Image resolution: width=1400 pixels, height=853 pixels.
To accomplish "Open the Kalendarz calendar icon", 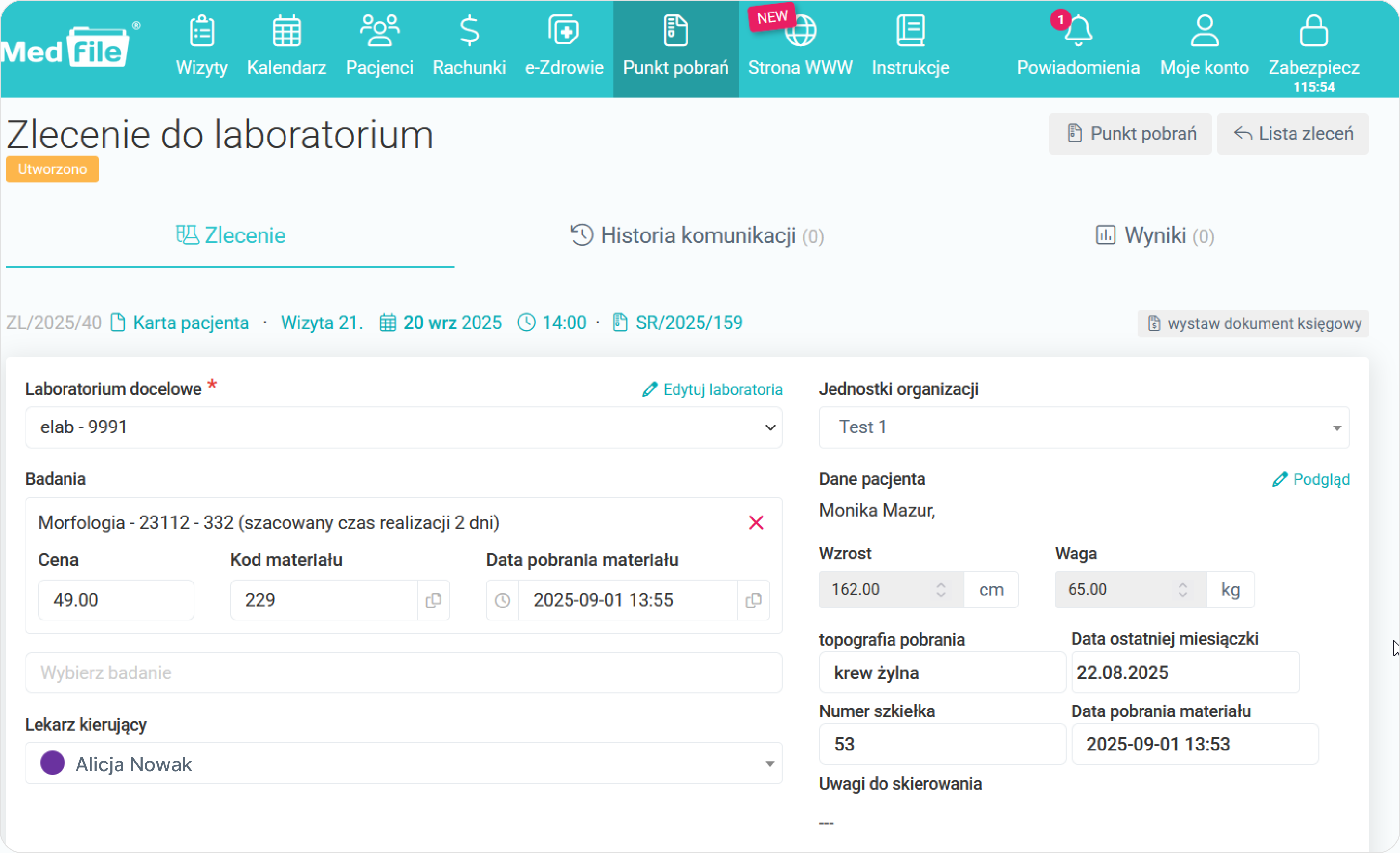I will point(286,31).
